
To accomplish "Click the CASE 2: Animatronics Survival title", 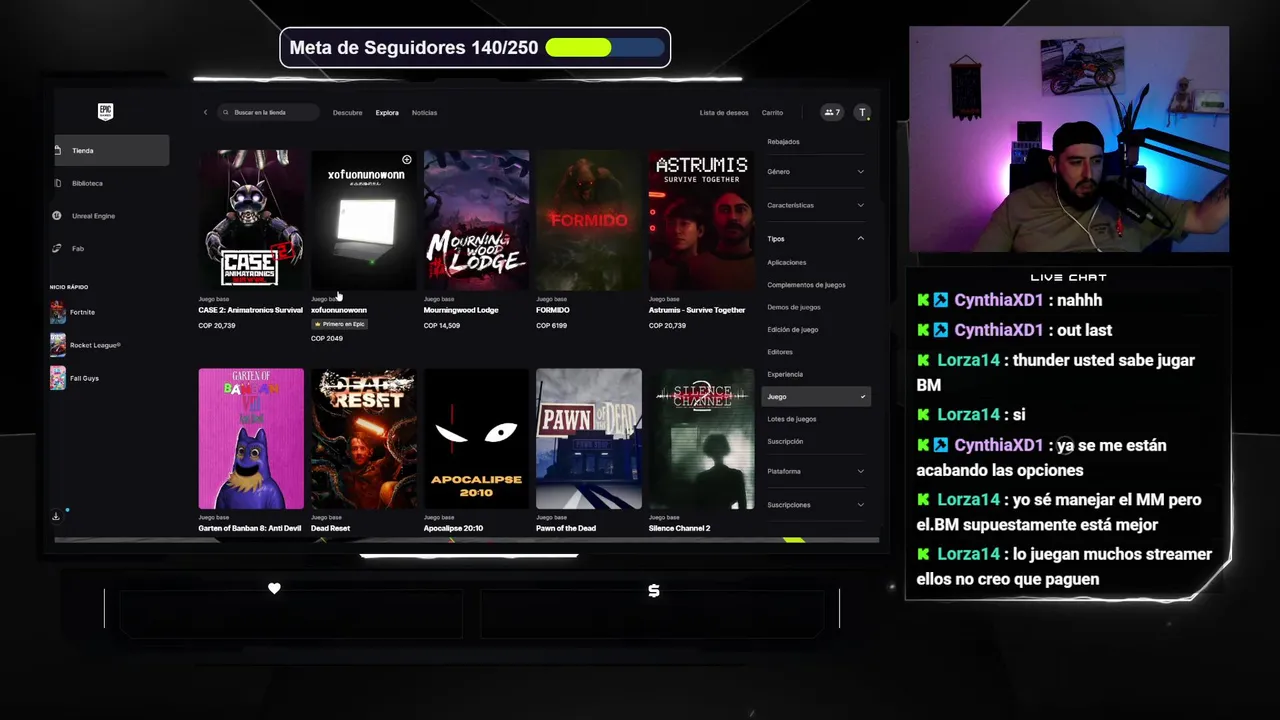I will click(x=250, y=310).
